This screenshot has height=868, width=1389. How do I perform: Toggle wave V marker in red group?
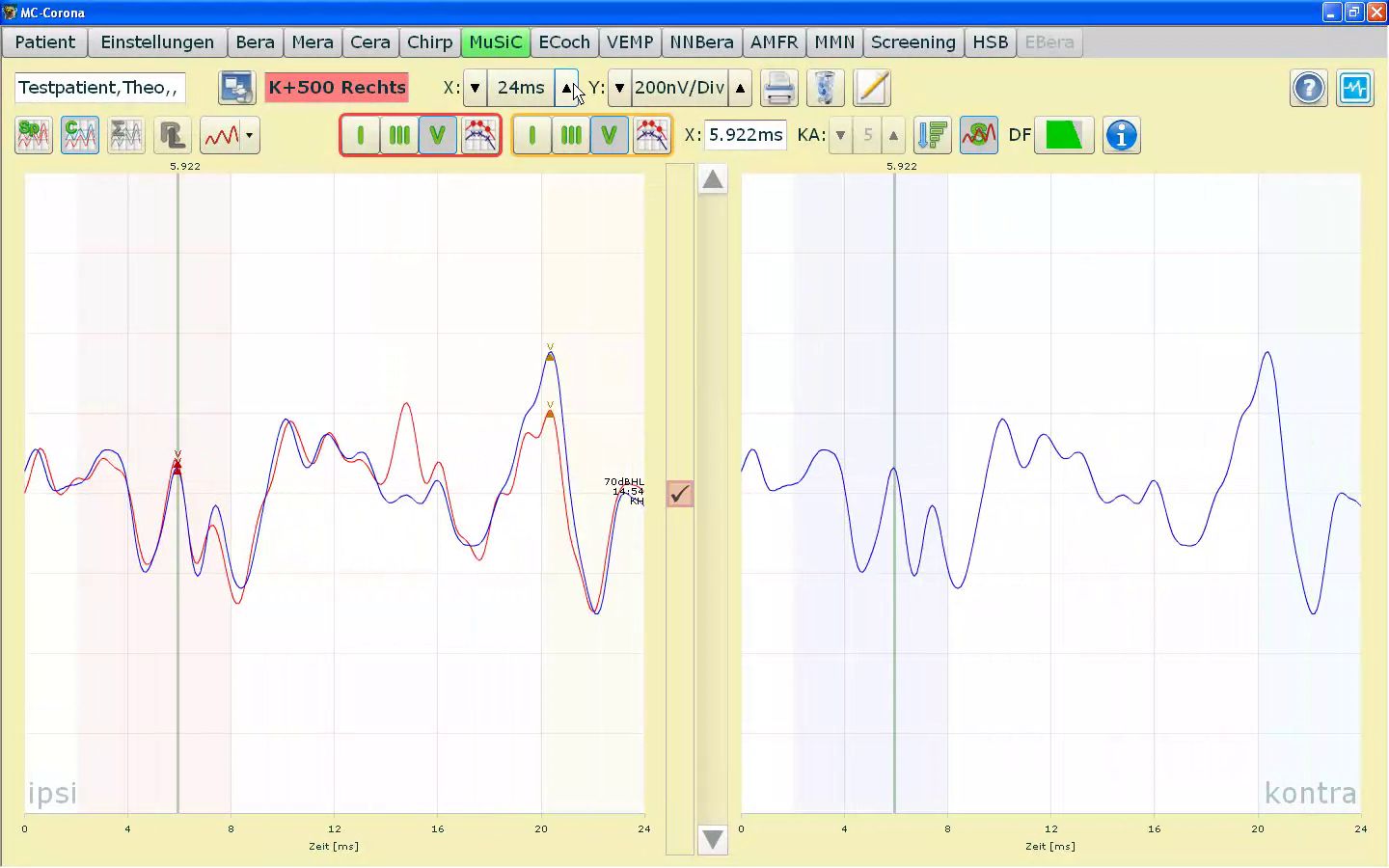point(438,135)
